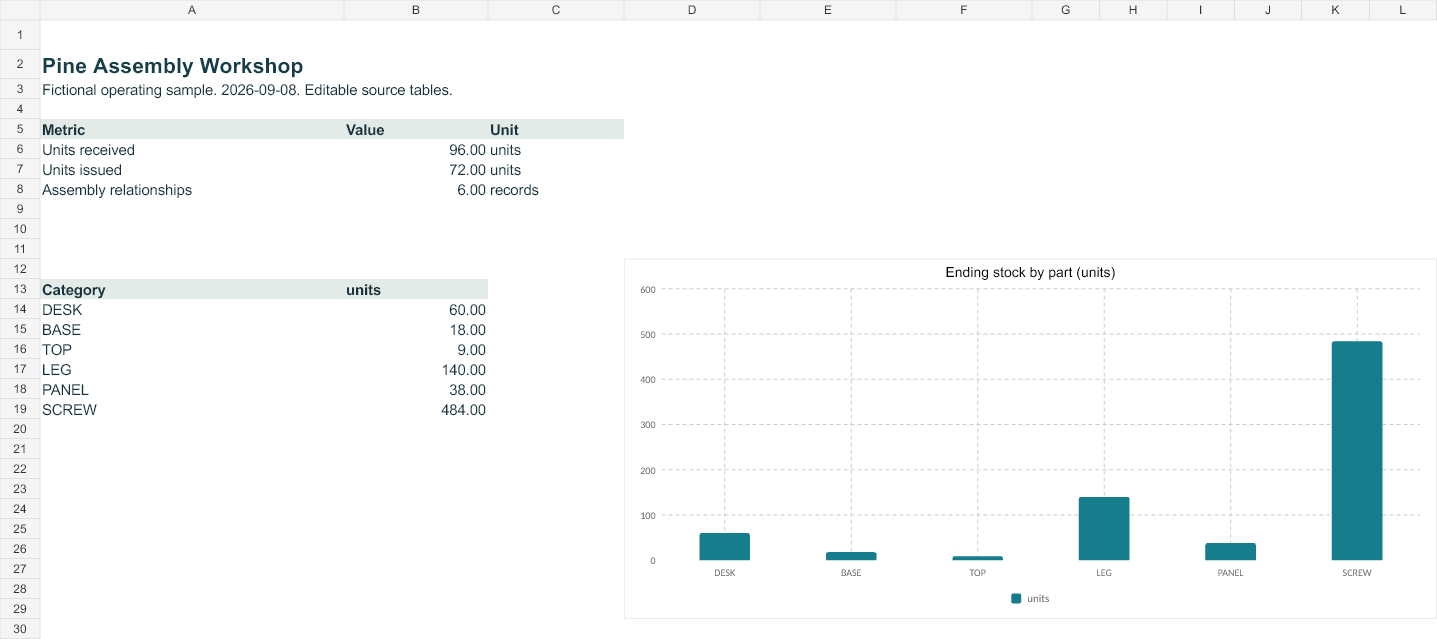Select the Units issued cell

pos(192,170)
